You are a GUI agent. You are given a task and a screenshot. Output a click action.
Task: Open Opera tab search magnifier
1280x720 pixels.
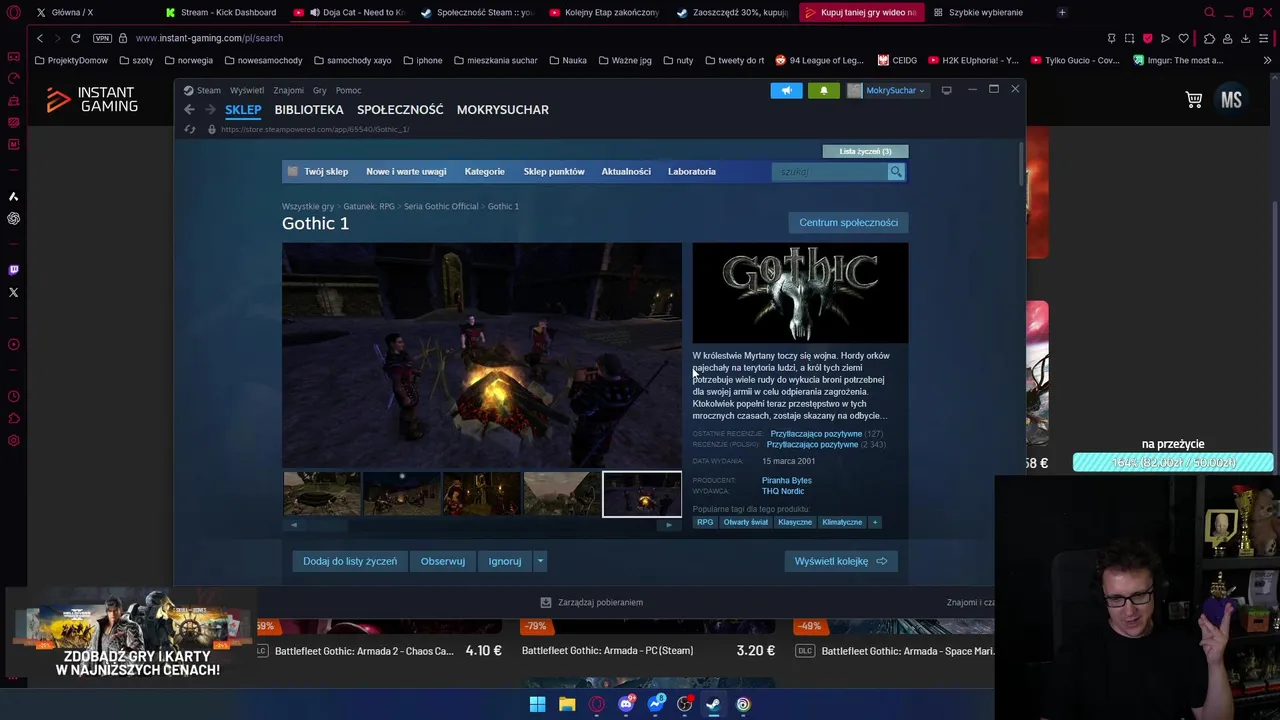1209,12
